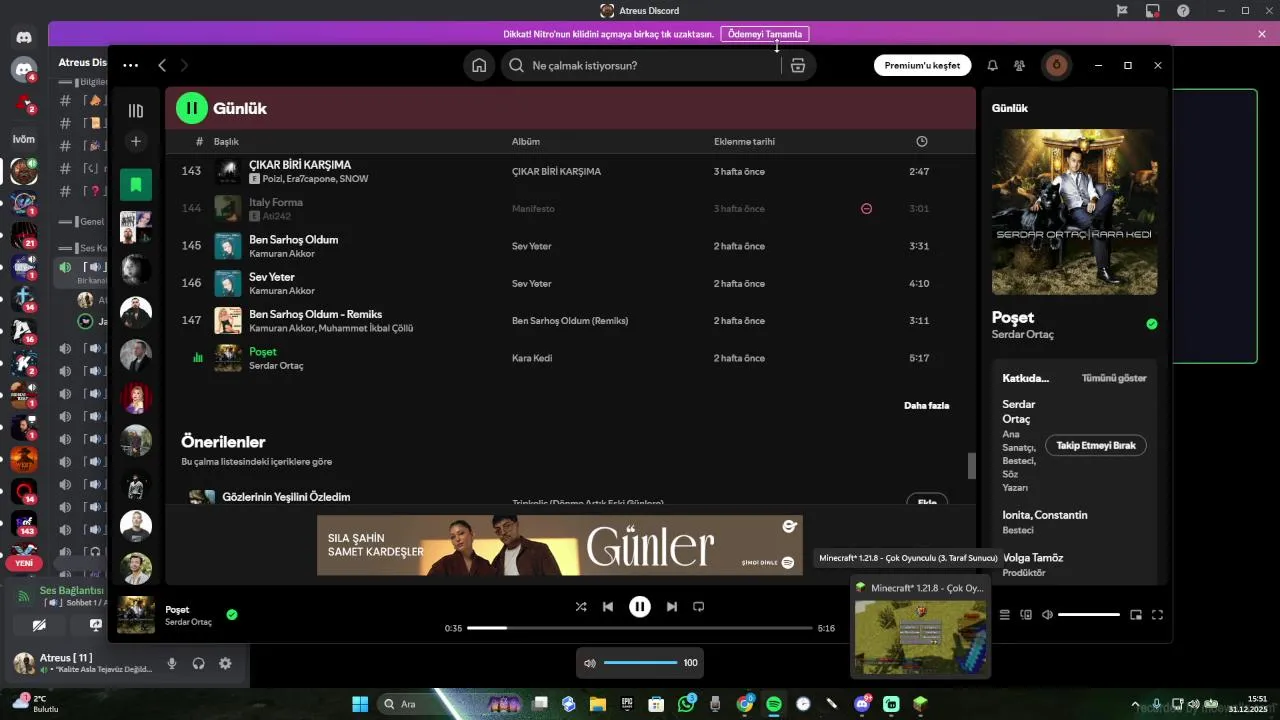Deafen with Discord headphone icon
The image size is (1280, 720).
[199, 663]
